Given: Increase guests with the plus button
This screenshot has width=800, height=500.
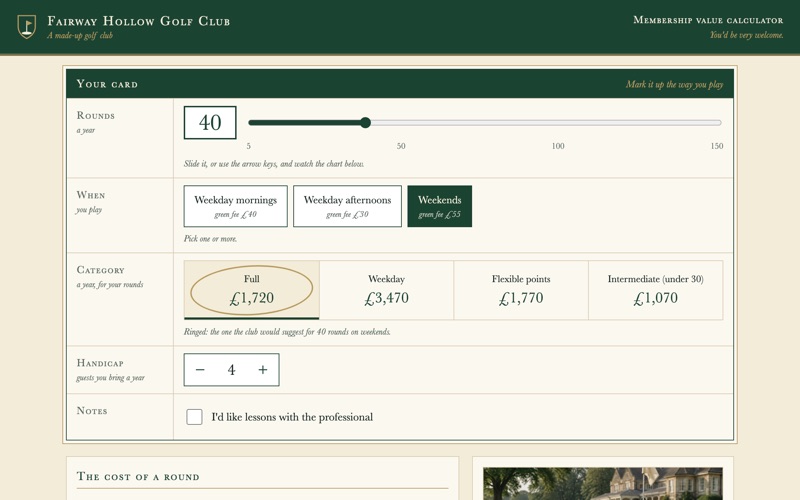Looking at the screenshot, I should coord(263,370).
